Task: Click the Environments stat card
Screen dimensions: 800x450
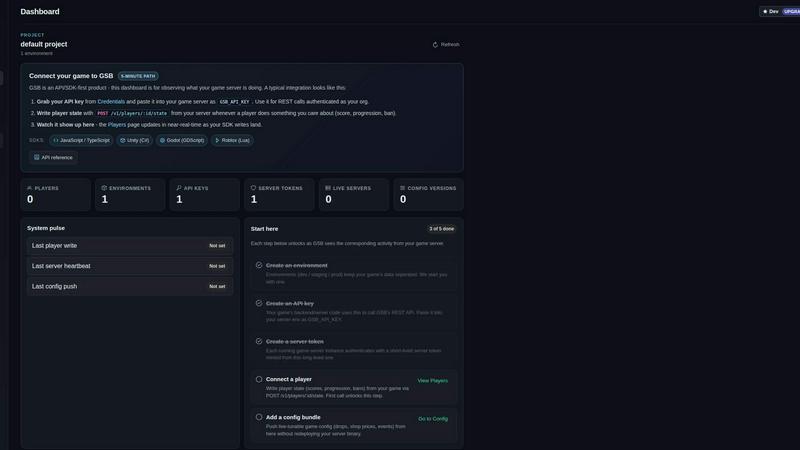Action: point(130,194)
